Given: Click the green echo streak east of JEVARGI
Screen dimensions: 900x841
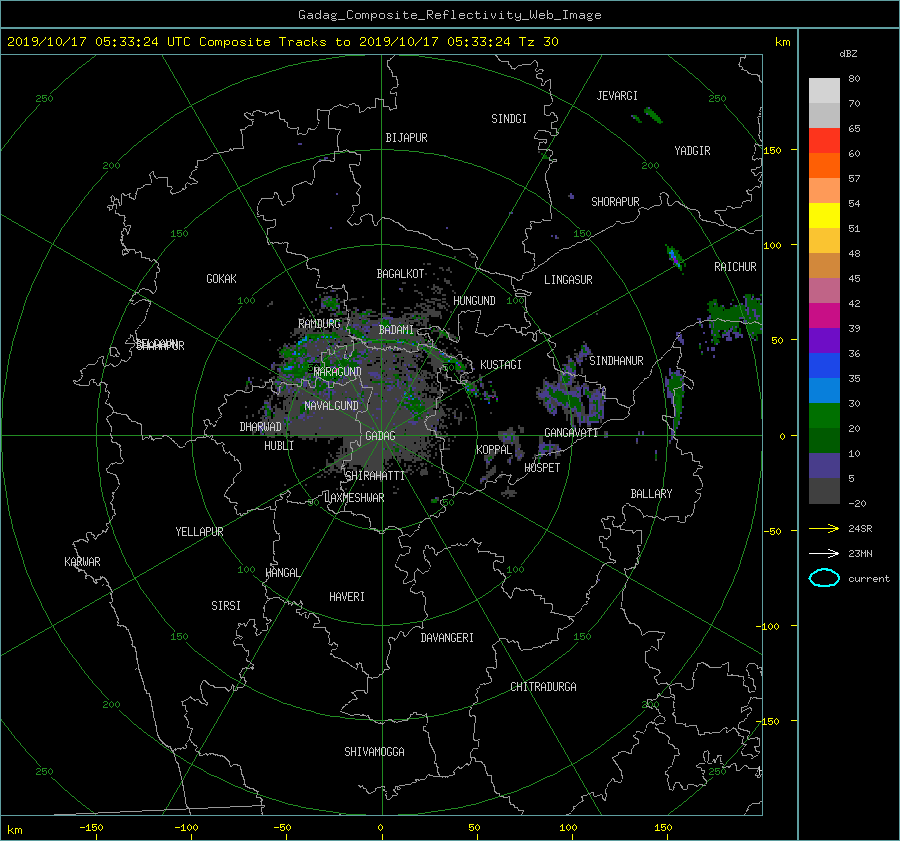Looking at the screenshot, I should pos(653,115).
